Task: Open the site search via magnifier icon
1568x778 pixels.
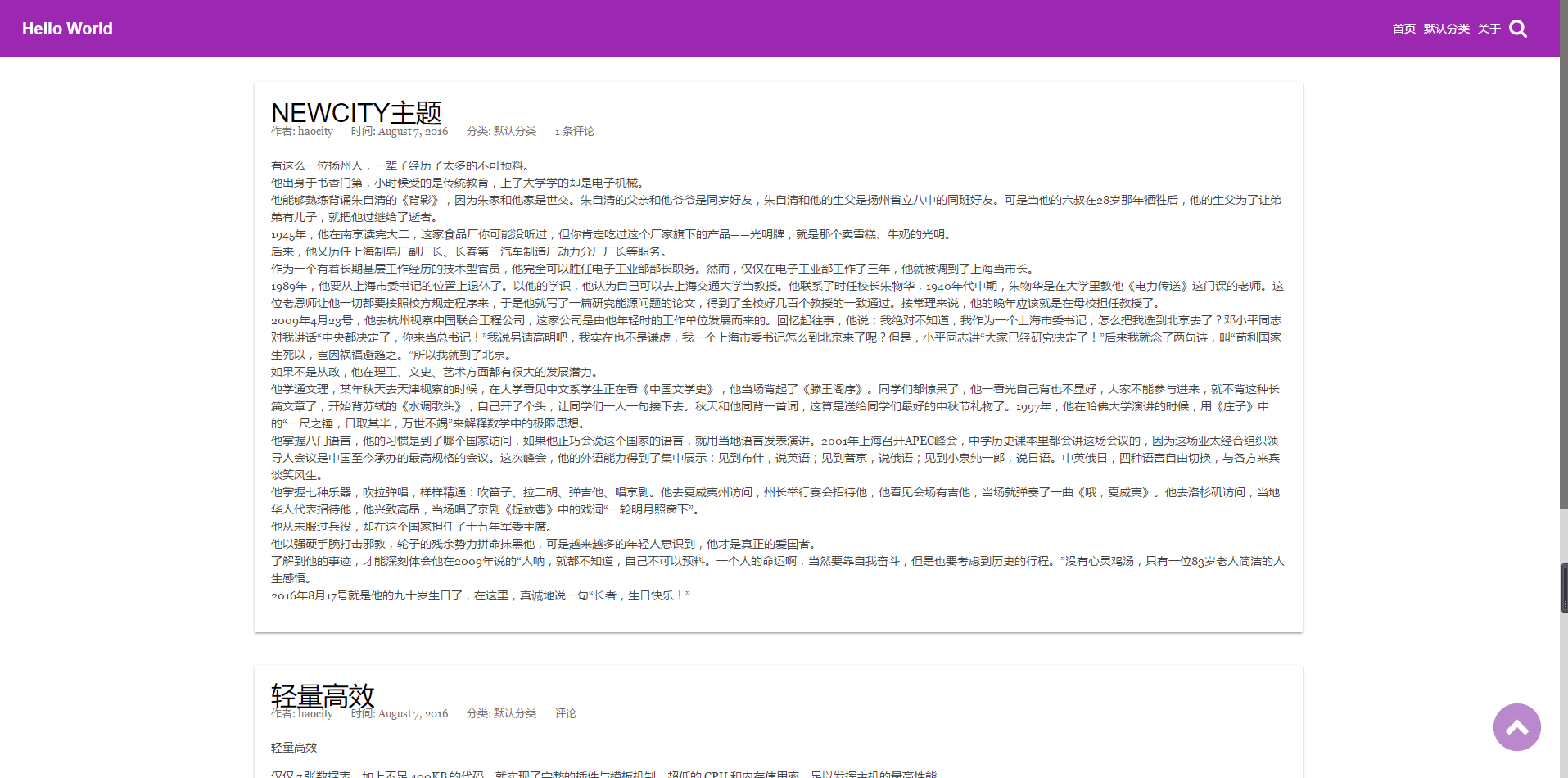Action: pyautogui.click(x=1517, y=29)
